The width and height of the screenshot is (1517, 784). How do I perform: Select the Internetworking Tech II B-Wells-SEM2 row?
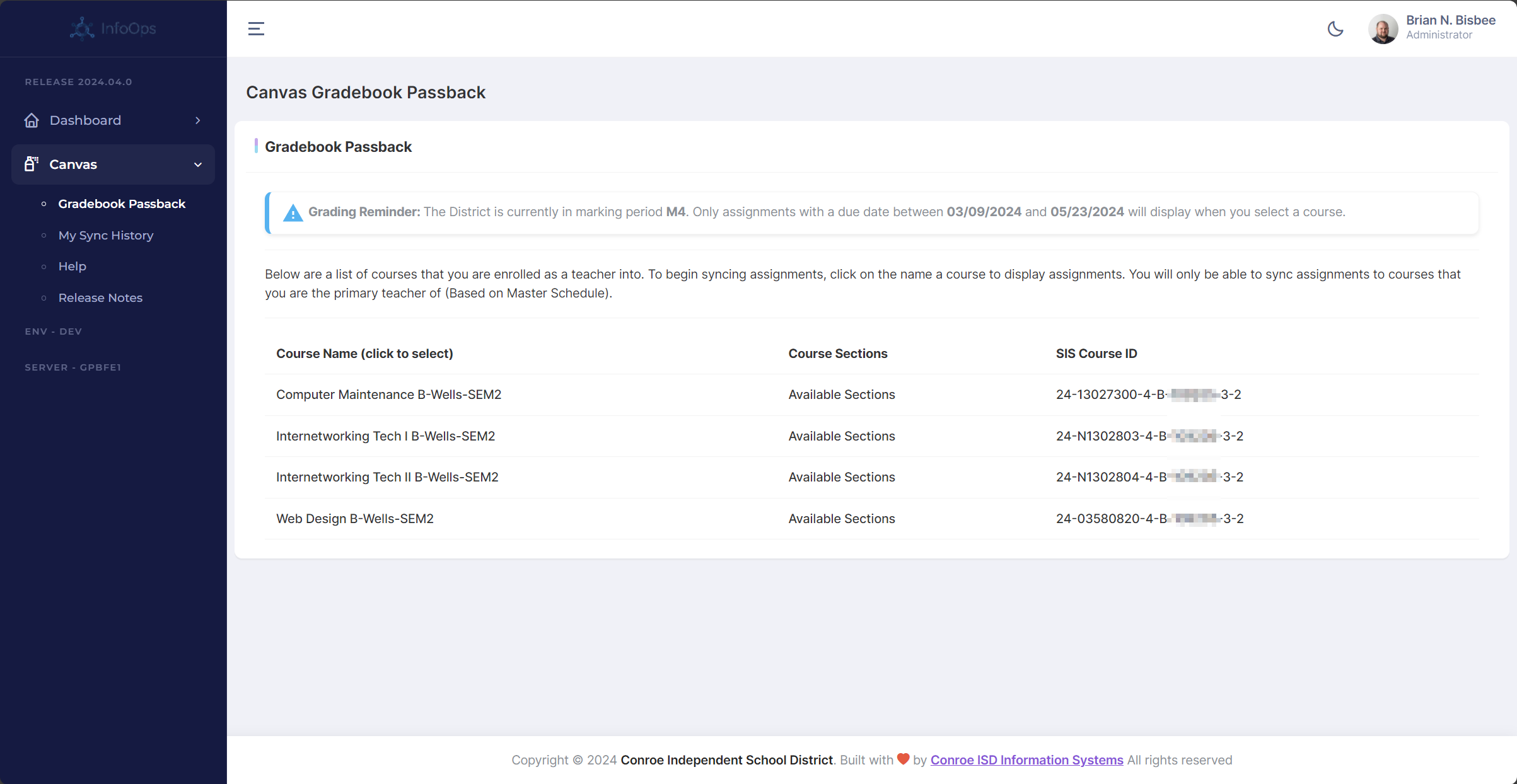tap(387, 477)
